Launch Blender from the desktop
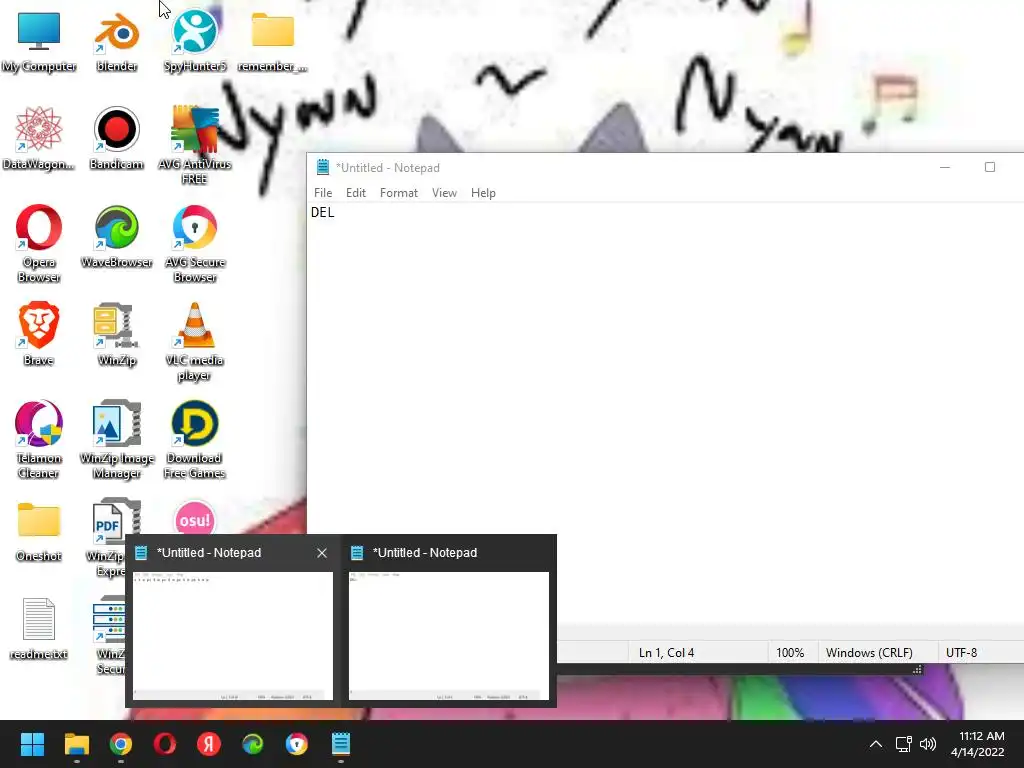 tap(116, 41)
